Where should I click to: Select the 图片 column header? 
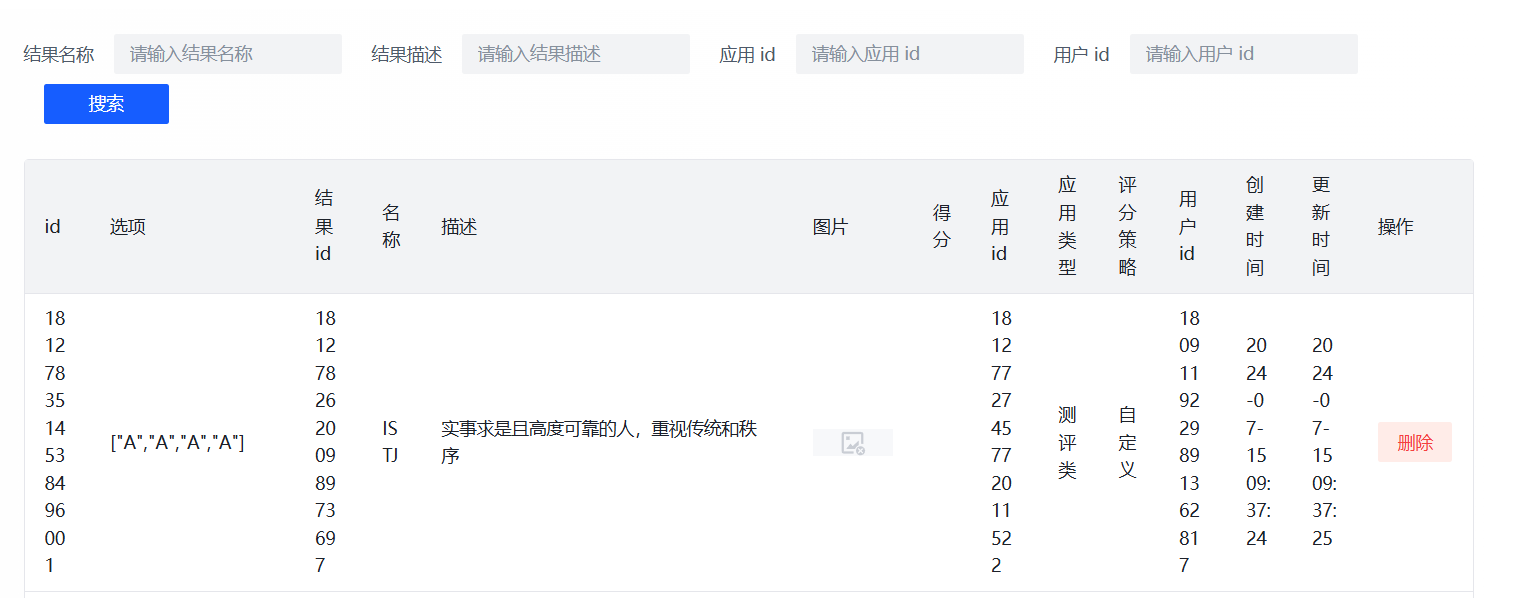[830, 227]
